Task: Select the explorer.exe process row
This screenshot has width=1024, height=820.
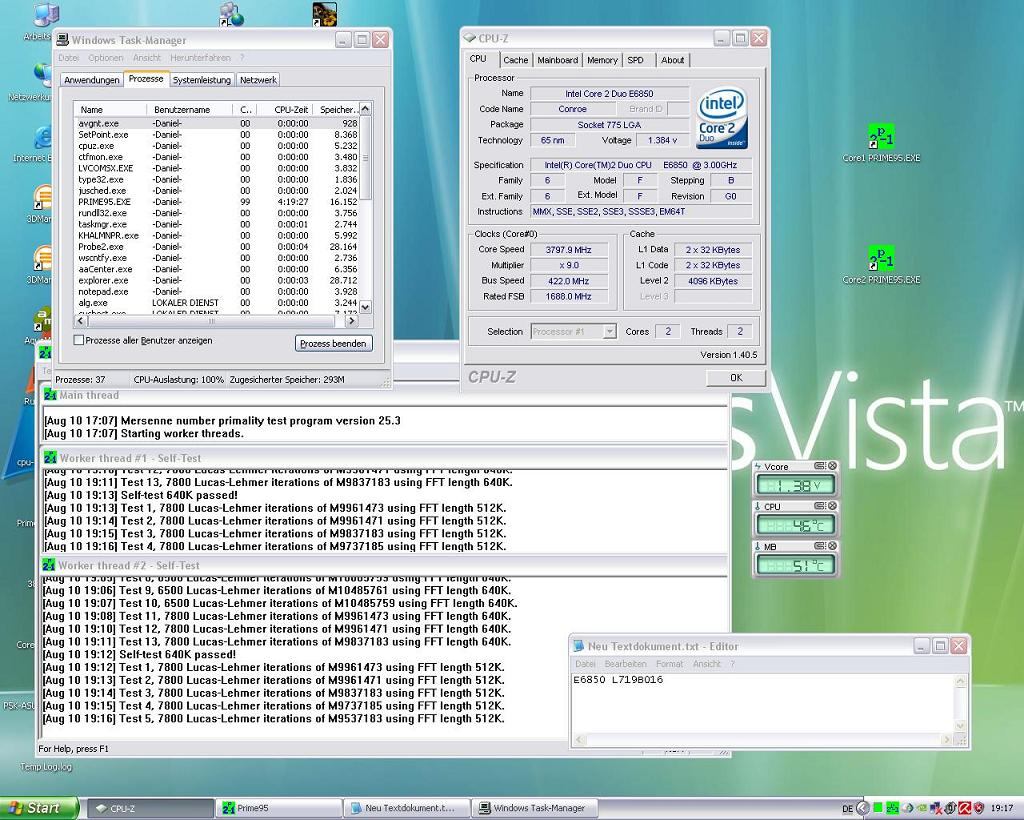Action: pos(217,280)
